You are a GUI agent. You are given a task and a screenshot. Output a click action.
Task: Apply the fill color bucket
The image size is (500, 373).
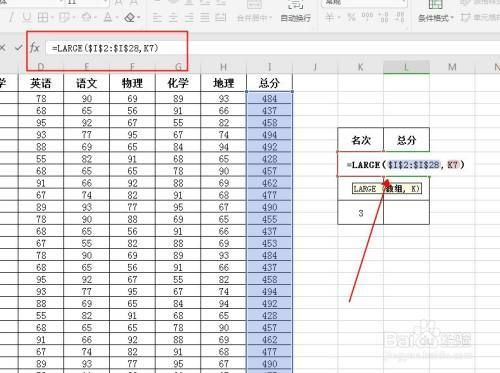87,17
